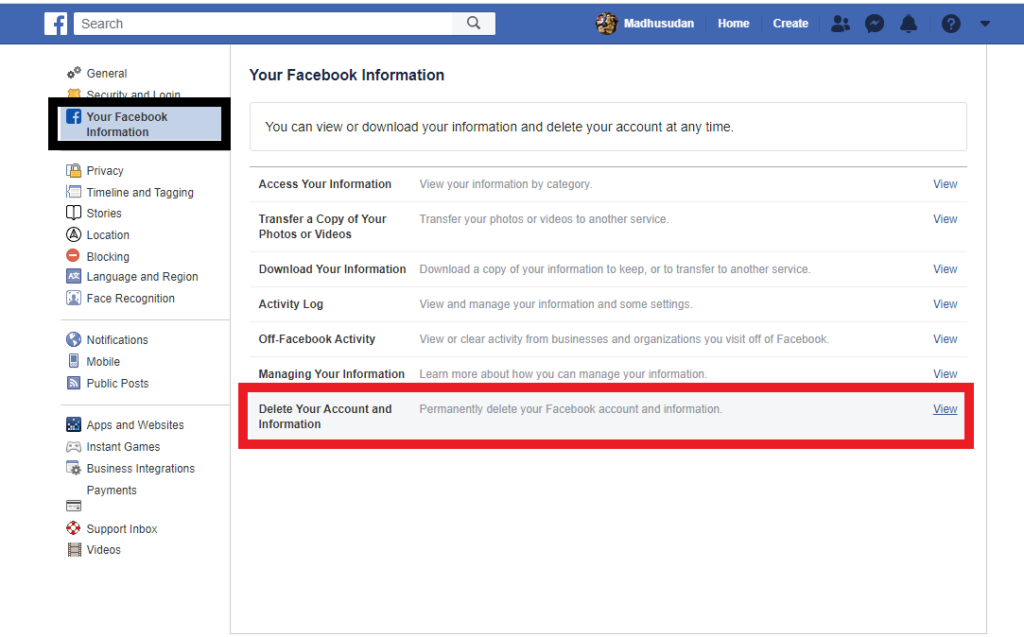Image resolution: width=1024 pixels, height=637 pixels.
Task: Click the Delete Your Account and Information heading
Action: [325, 416]
